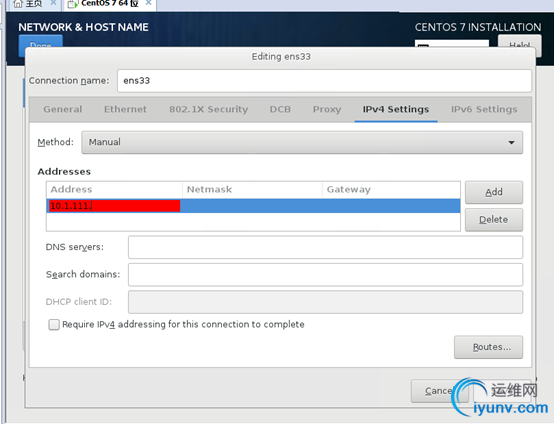Switch to IPv6 Settings tab

click(484, 109)
